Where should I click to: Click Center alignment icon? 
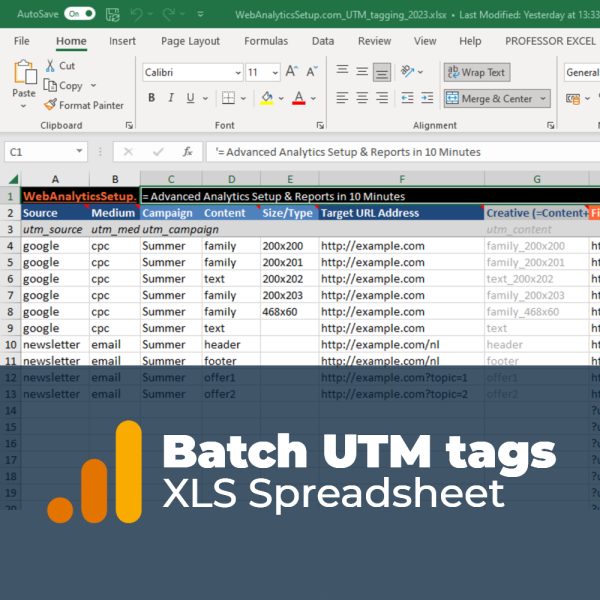coord(362,98)
